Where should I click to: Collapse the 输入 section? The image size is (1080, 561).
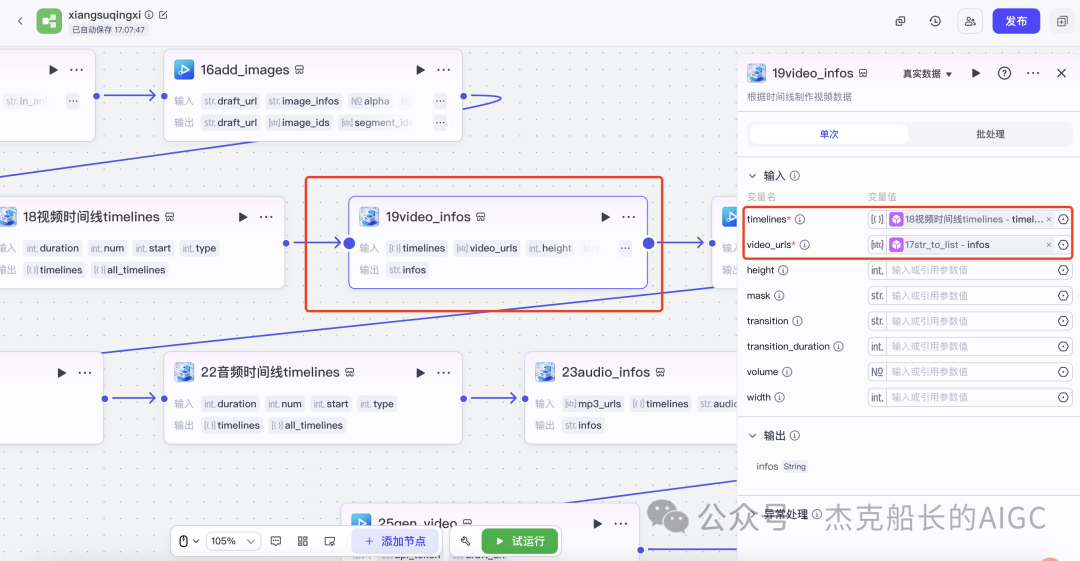[x=752, y=176]
